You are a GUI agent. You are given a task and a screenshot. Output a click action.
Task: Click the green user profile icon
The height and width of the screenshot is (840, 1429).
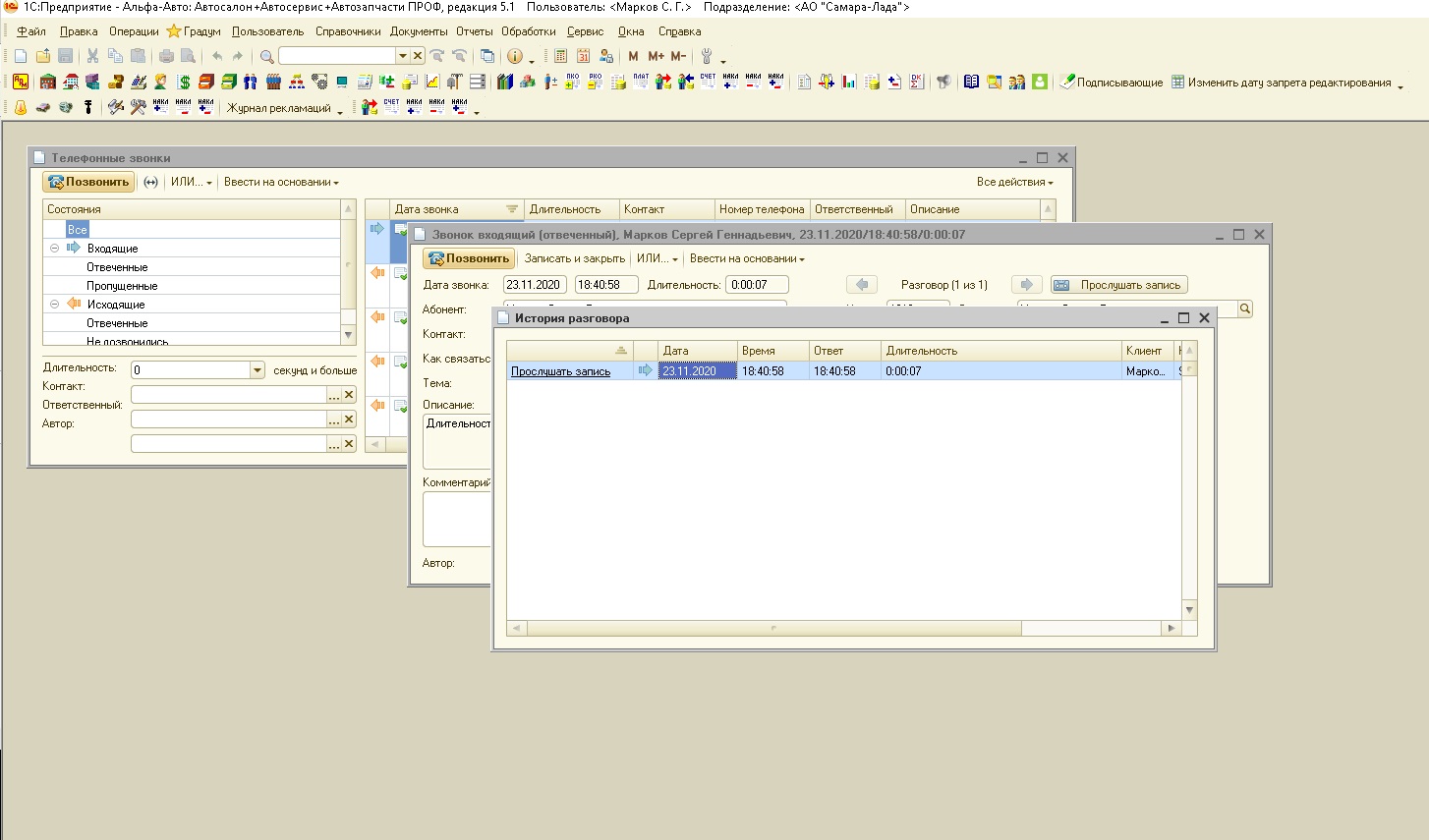pyautogui.click(x=1039, y=83)
